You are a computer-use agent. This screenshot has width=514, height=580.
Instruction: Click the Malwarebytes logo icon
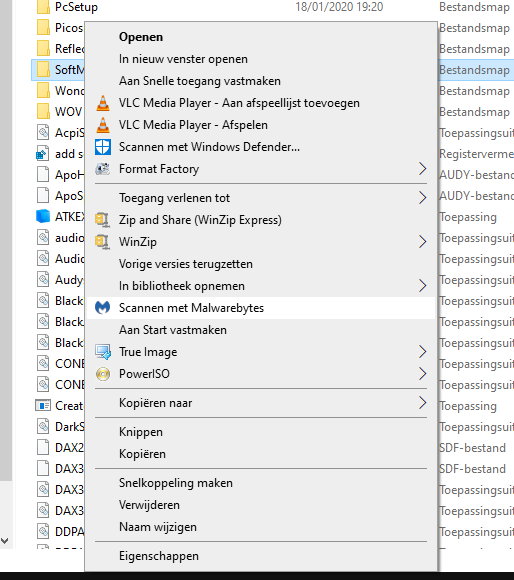102,308
